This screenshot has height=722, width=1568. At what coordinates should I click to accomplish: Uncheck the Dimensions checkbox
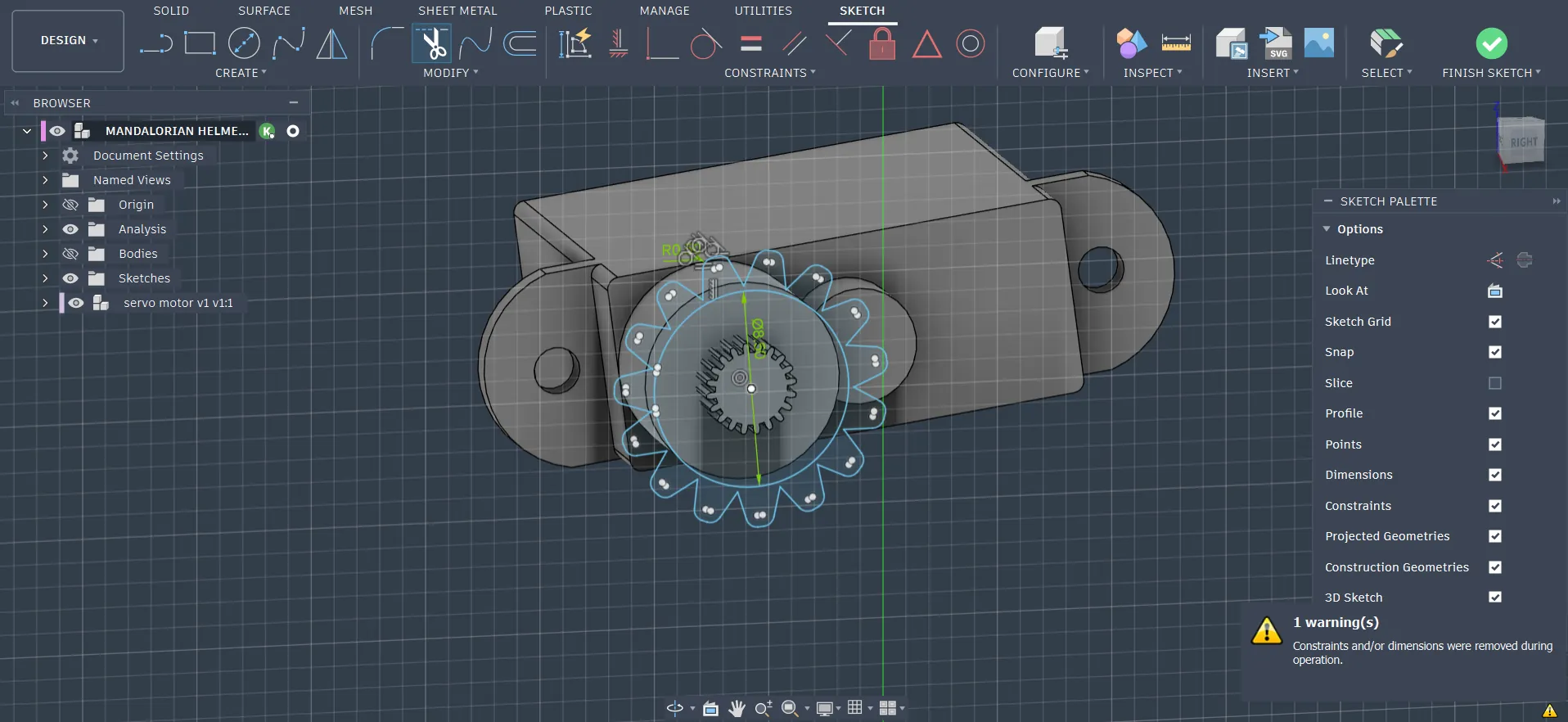1495,475
